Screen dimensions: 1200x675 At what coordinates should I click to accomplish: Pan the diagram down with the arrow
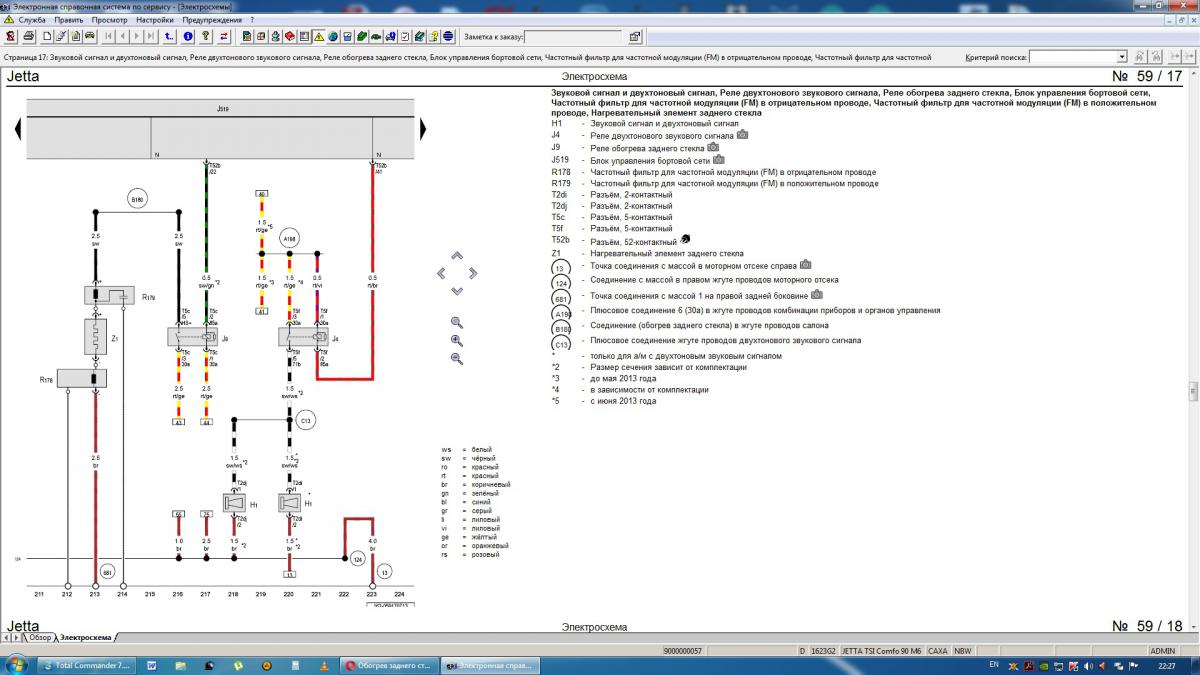pyautogui.click(x=457, y=290)
